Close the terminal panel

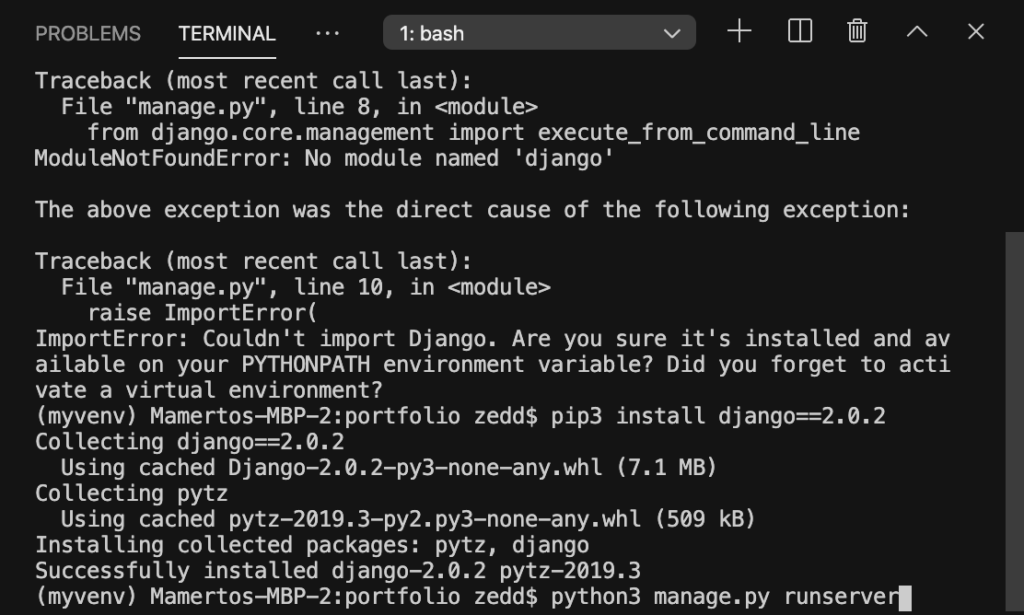tap(976, 31)
